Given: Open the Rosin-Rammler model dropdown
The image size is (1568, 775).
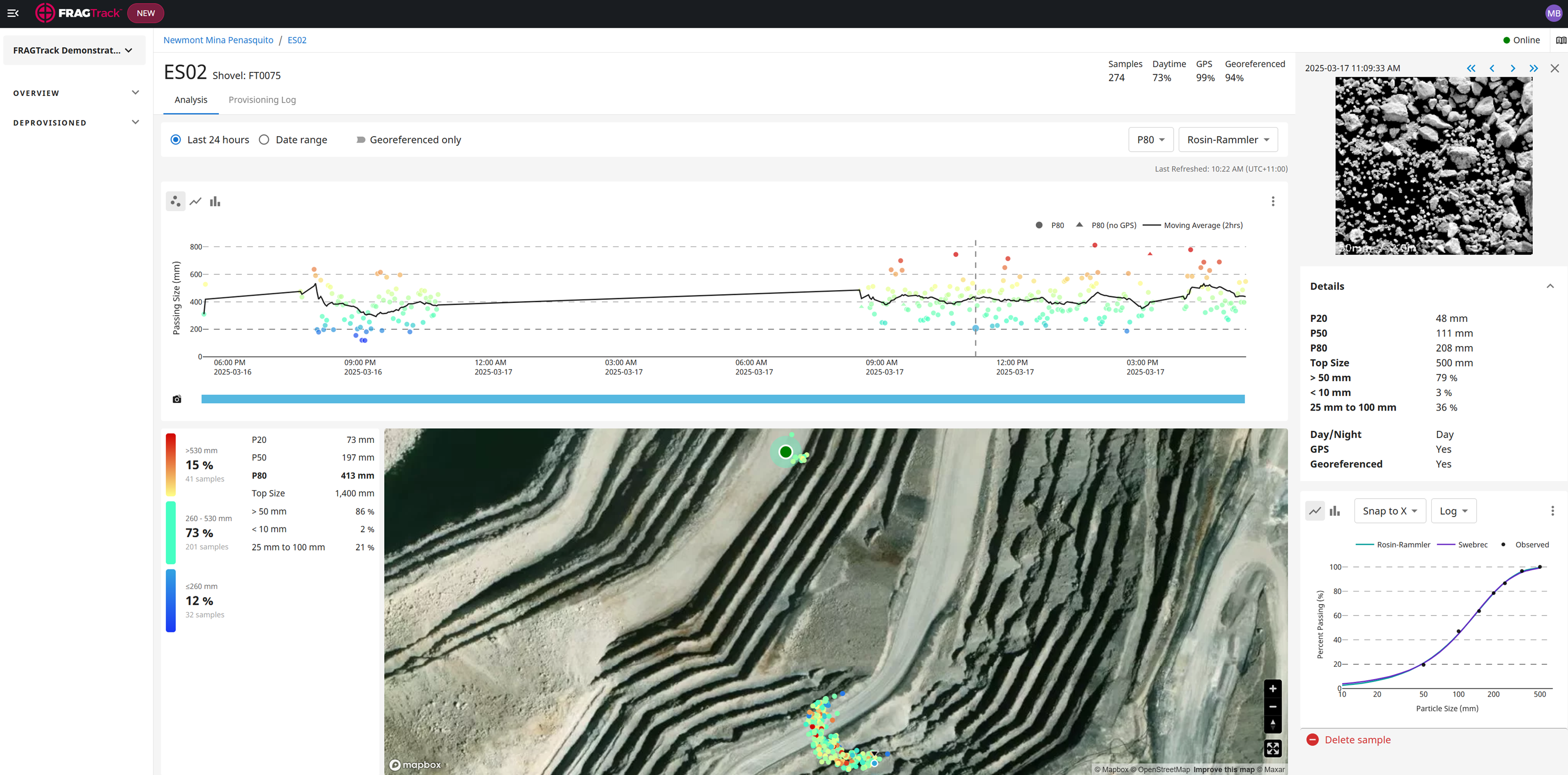Looking at the screenshot, I should point(1228,139).
